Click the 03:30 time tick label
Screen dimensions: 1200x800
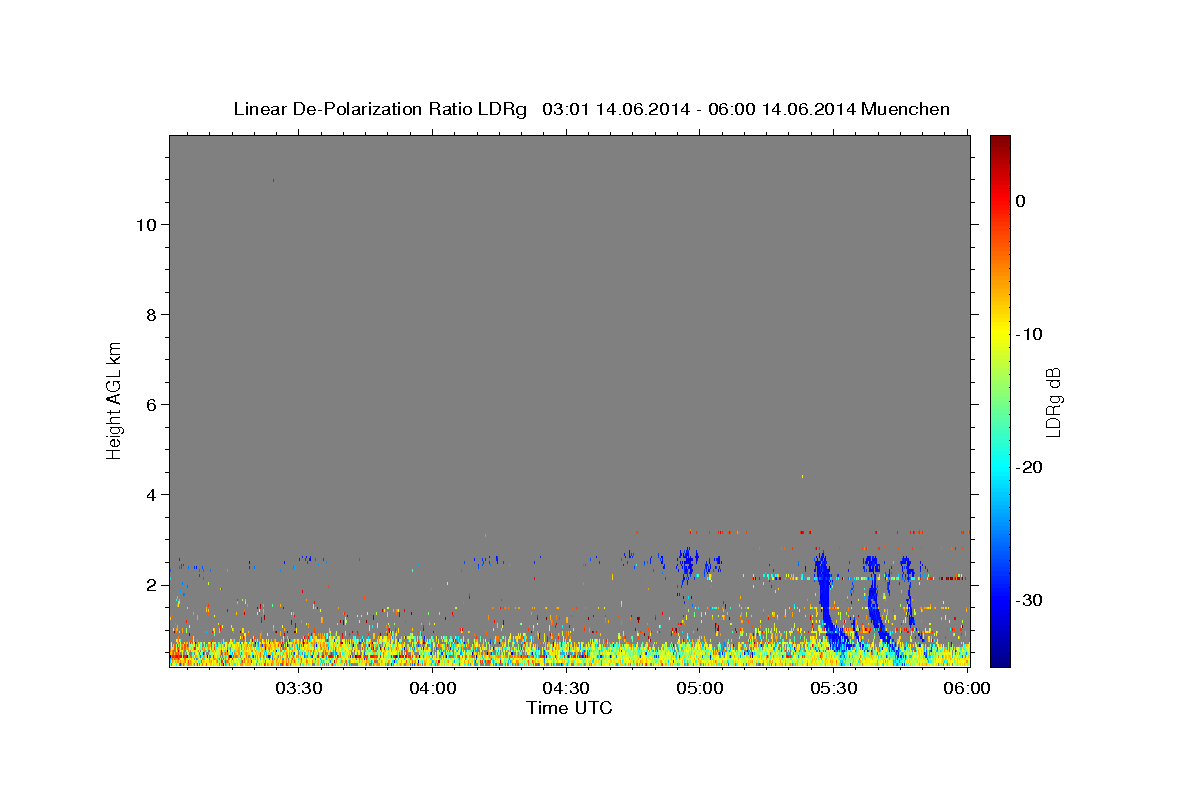[298, 689]
